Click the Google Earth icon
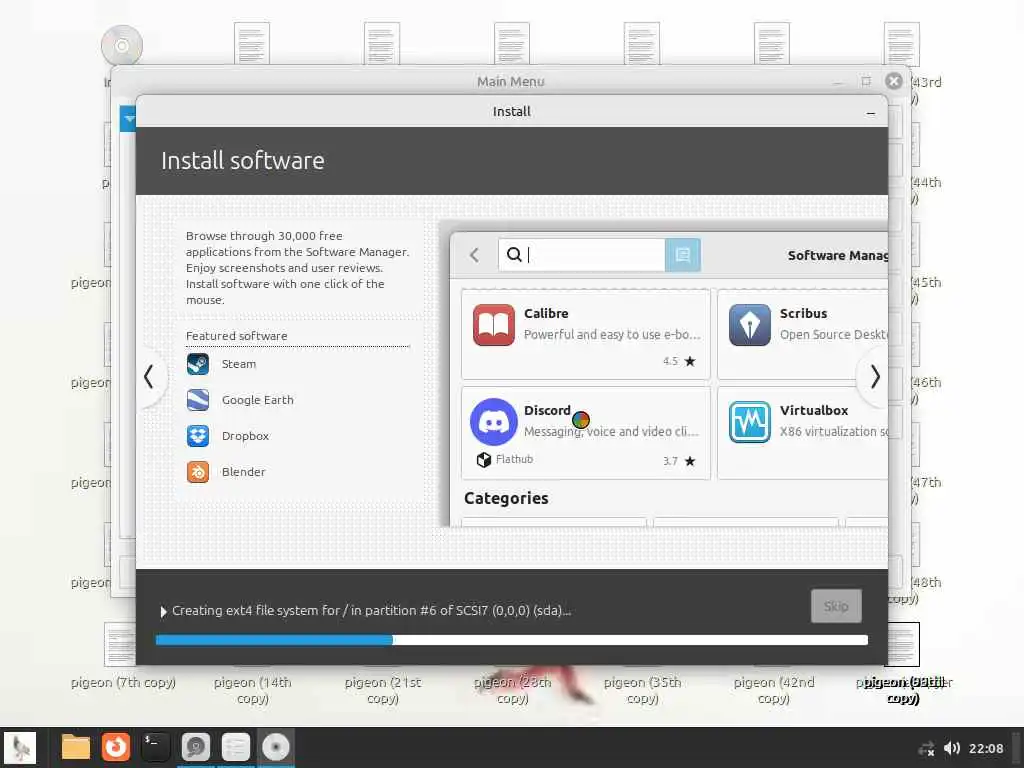The height and width of the screenshot is (768, 1024). (198, 400)
